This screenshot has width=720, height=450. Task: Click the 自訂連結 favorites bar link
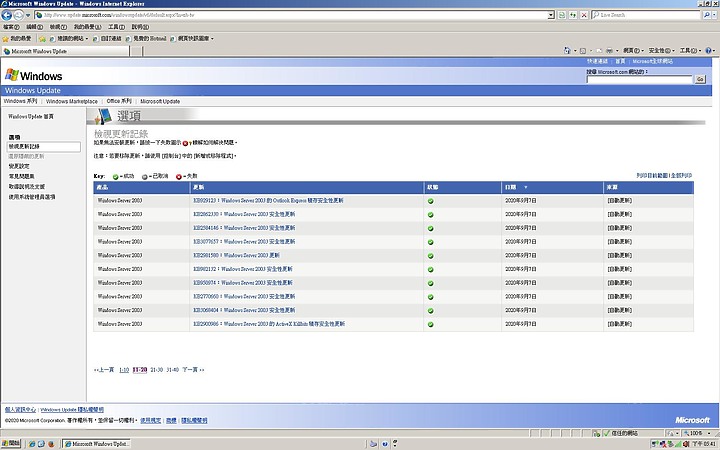coord(107,39)
